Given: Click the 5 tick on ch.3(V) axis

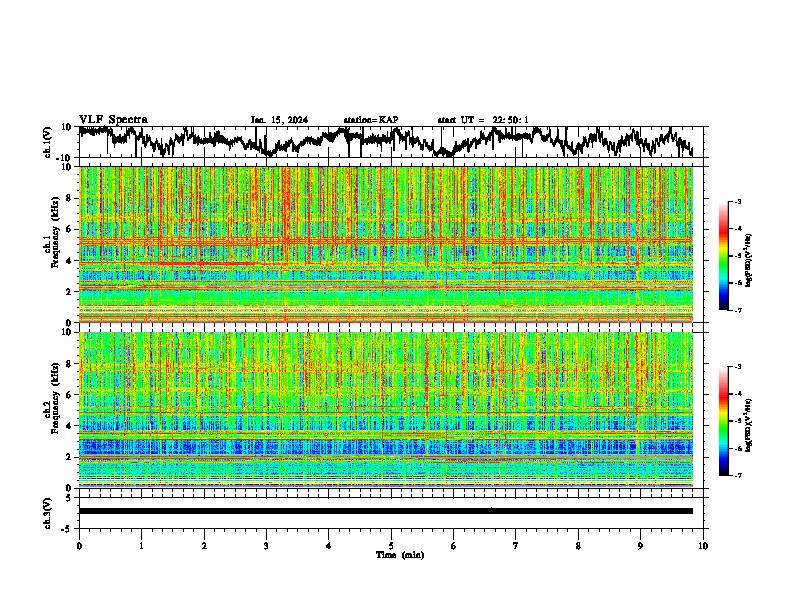Looking at the screenshot, I should click(x=70, y=498).
